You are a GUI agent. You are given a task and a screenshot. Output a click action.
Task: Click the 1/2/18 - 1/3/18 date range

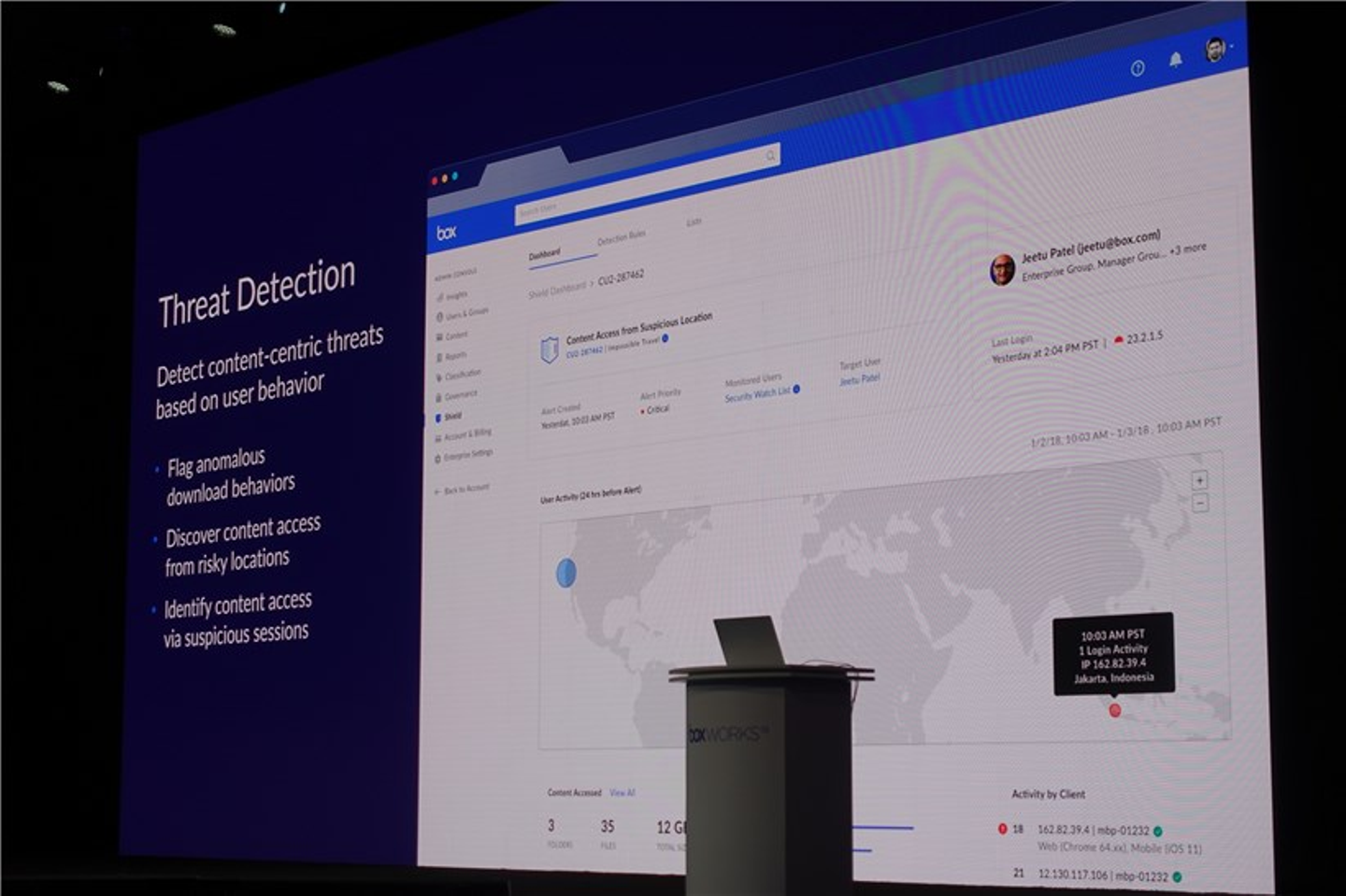(x=1125, y=432)
